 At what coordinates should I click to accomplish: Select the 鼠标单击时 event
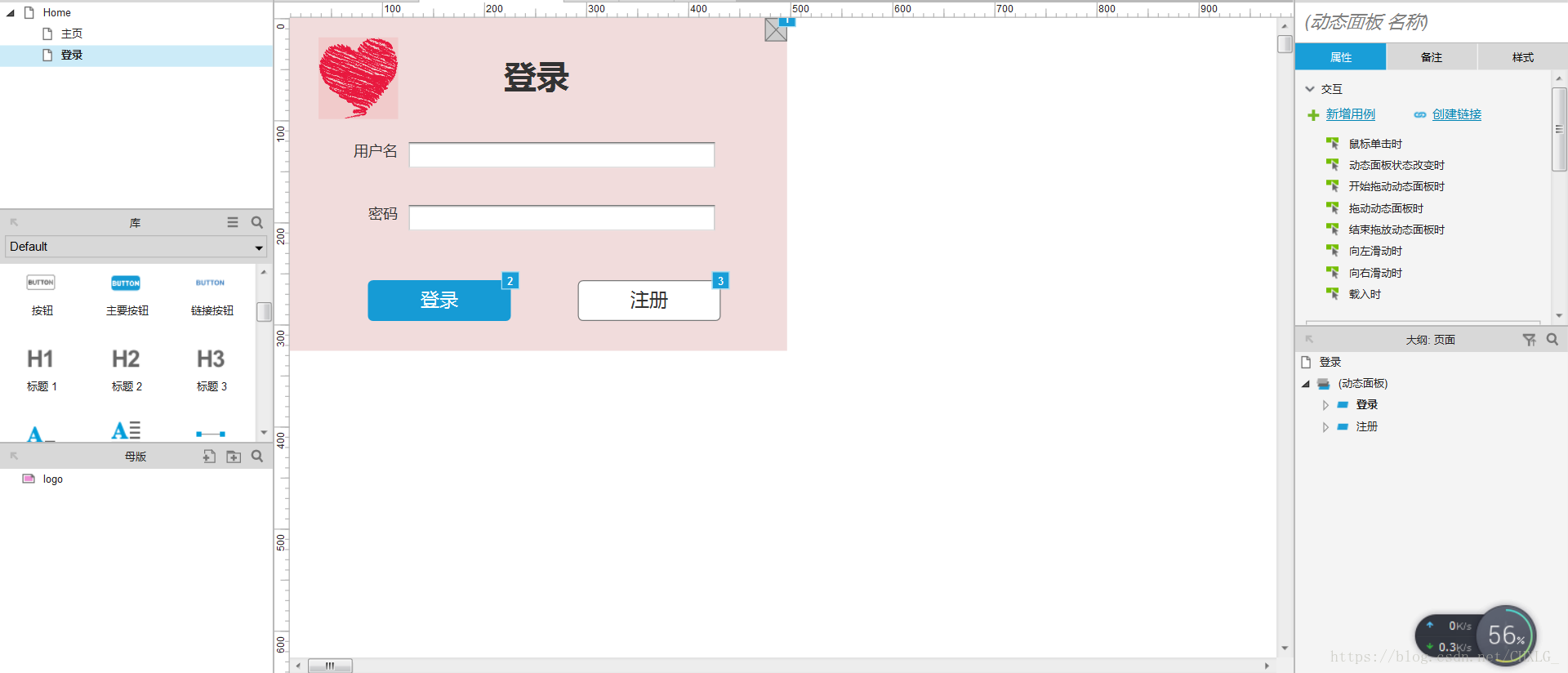click(x=1375, y=144)
